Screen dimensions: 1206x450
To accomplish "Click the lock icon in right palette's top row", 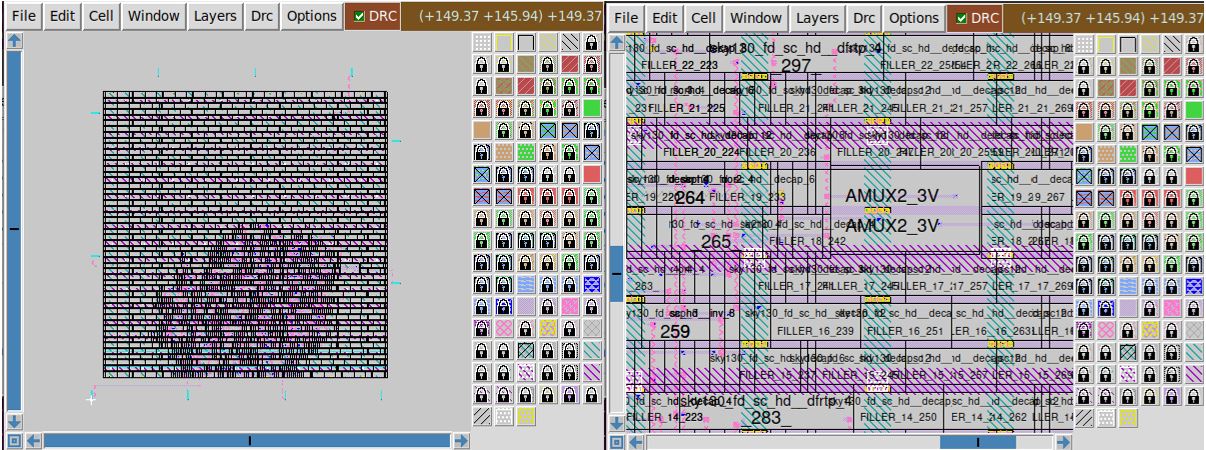I will tap(1193, 43).
